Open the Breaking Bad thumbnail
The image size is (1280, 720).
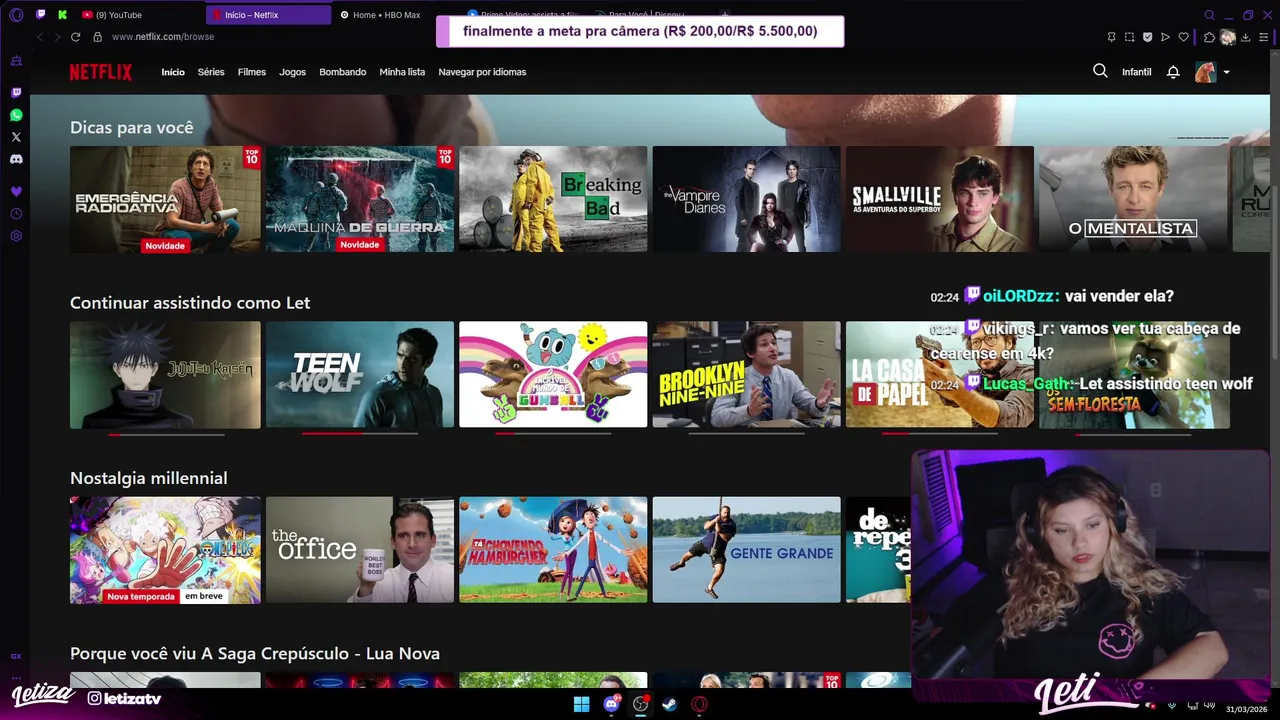553,199
